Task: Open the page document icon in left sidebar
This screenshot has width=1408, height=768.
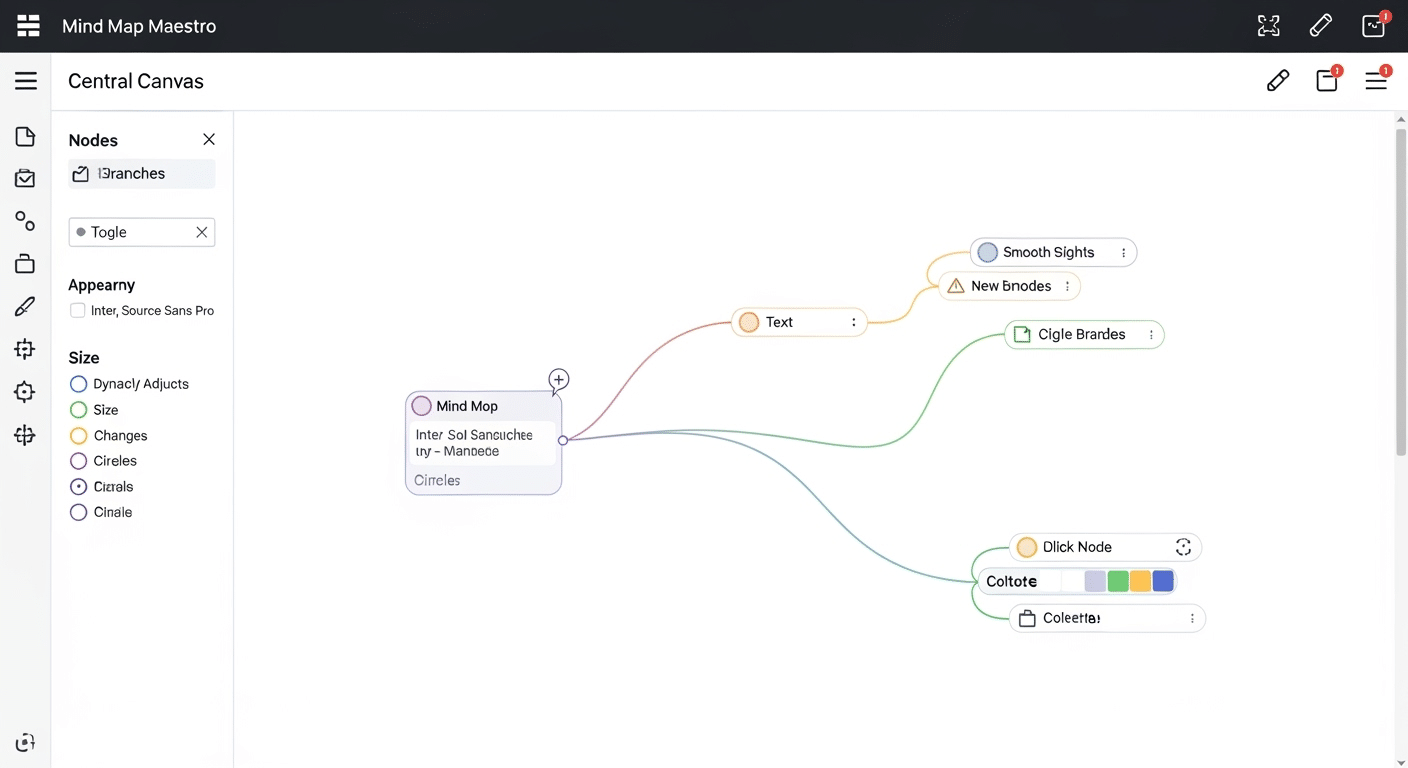Action: coord(25,137)
